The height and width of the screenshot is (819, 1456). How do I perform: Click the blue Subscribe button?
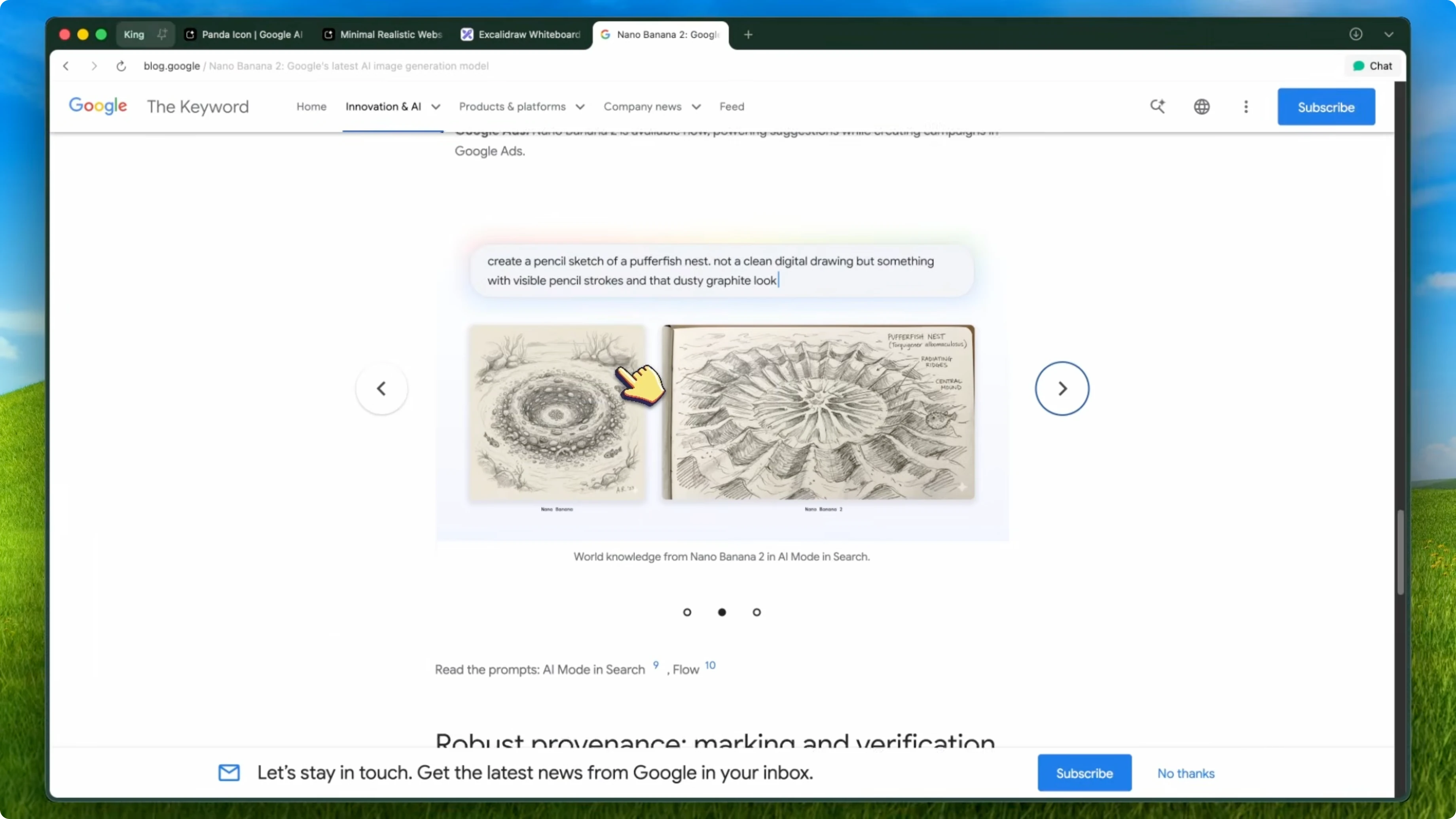(x=1326, y=106)
